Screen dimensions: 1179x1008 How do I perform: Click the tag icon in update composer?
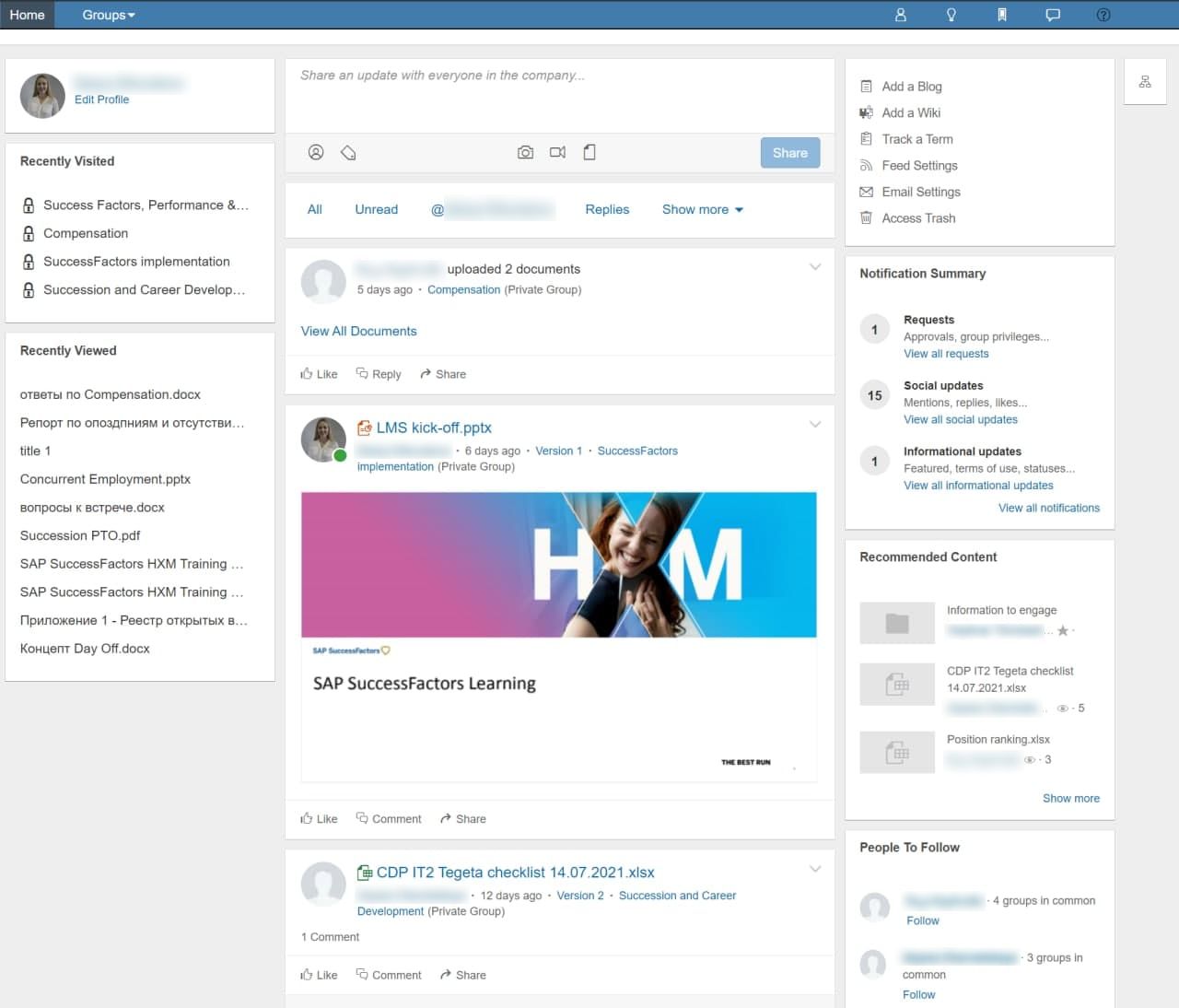point(348,152)
